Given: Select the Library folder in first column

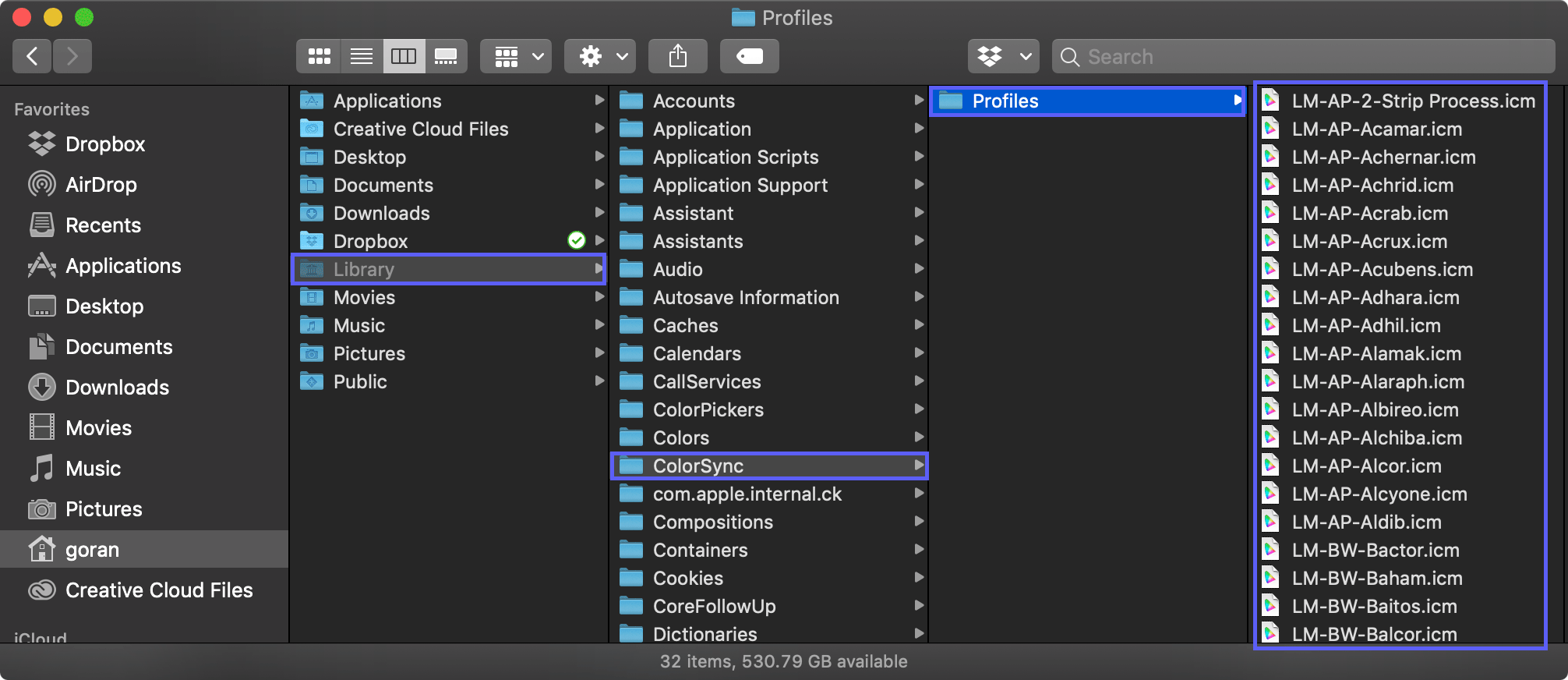Looking at the screenshot, I should [449, 269].
